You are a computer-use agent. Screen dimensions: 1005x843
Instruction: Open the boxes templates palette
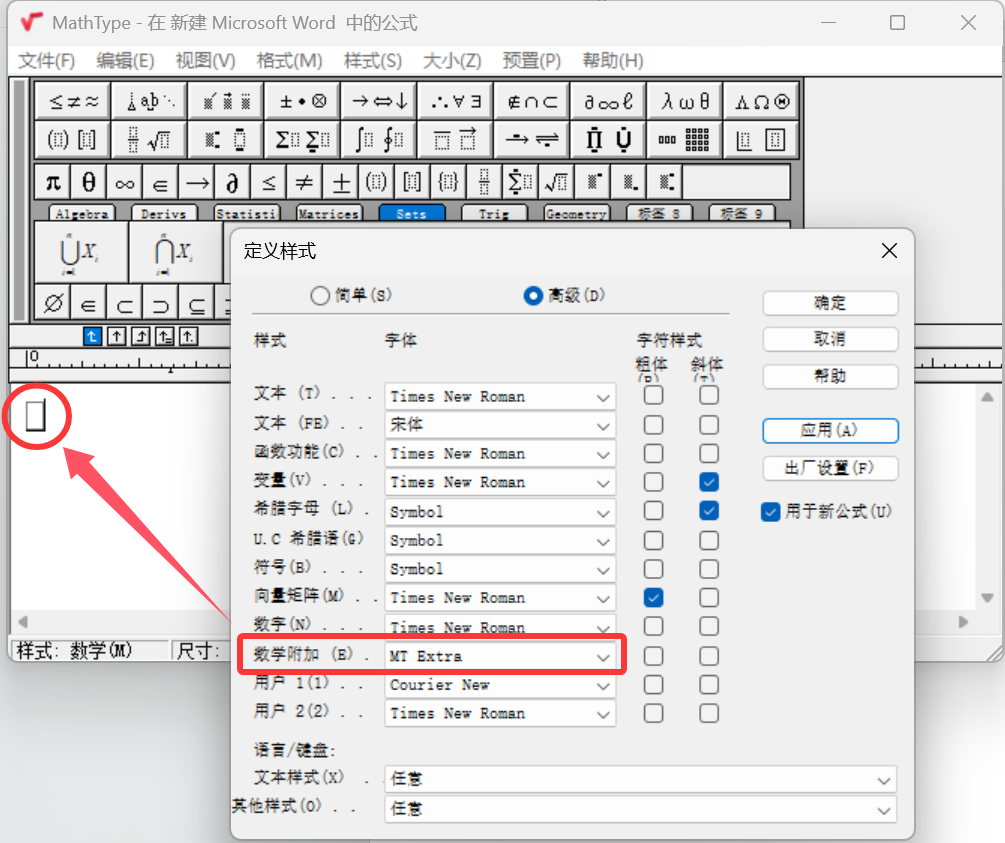click(761, 139)
